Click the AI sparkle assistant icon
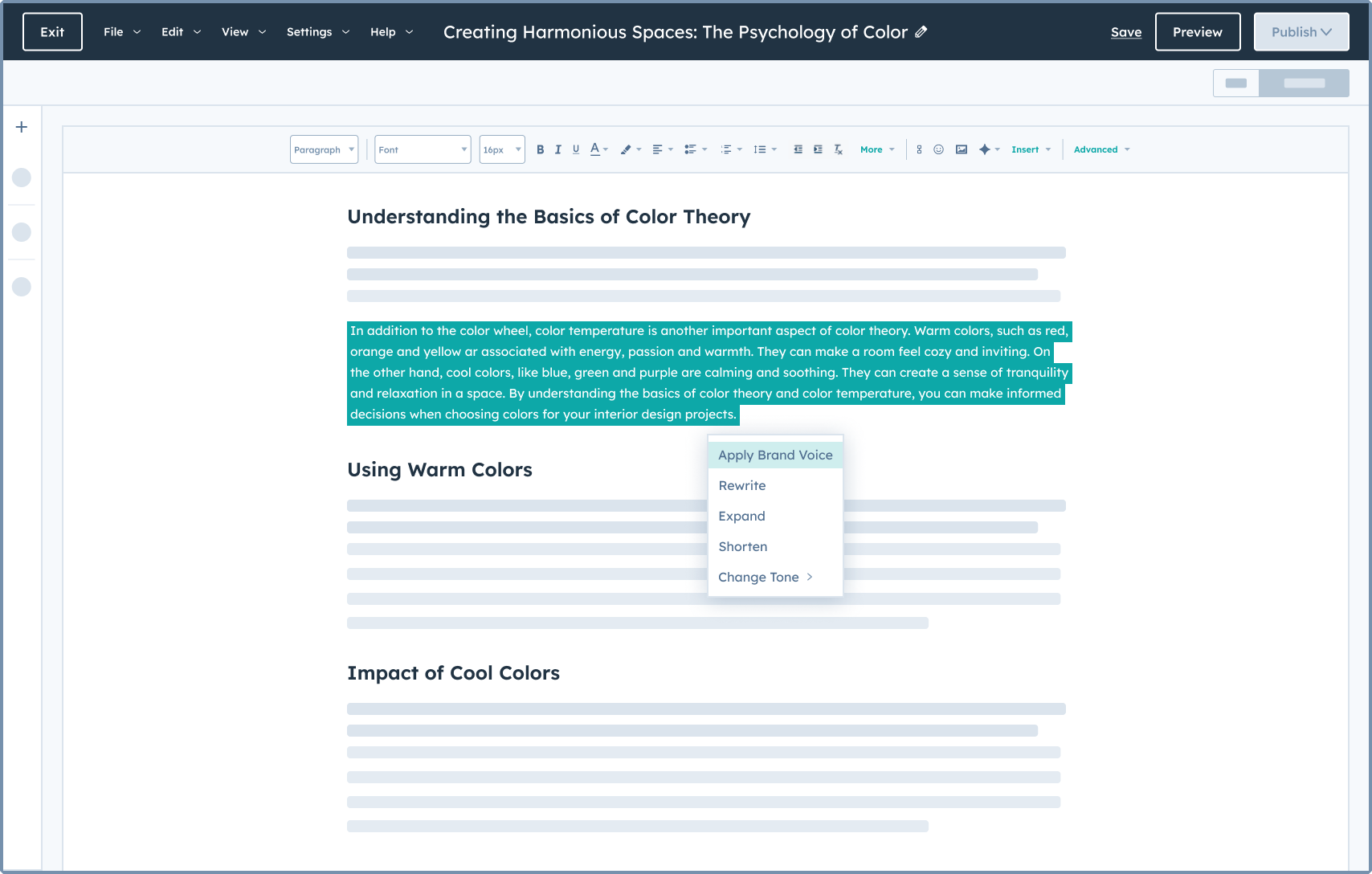1372x874 pixels. point(985,149)
